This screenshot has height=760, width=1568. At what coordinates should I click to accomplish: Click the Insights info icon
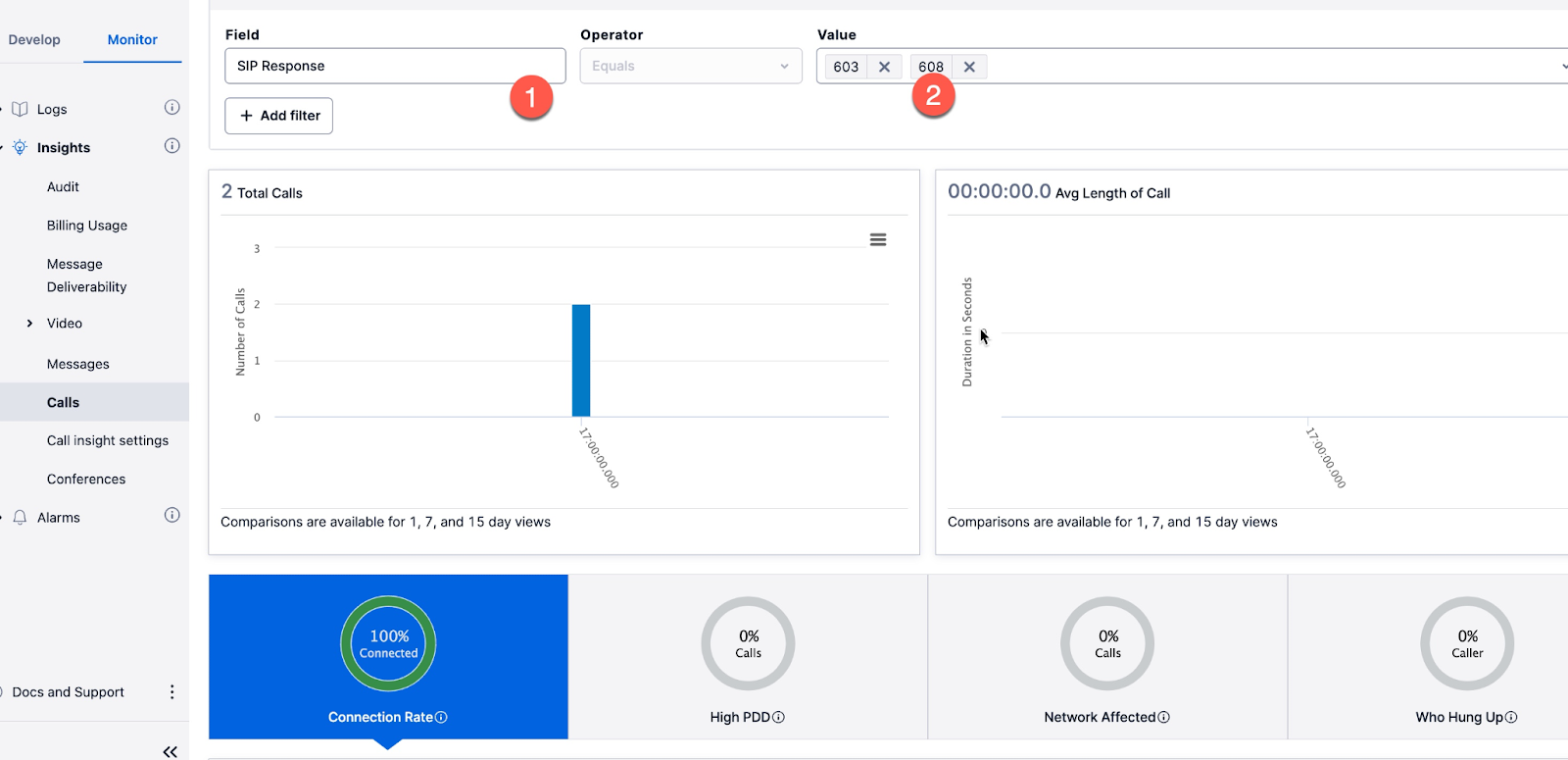pyautogui.click(x=171, y=146)
